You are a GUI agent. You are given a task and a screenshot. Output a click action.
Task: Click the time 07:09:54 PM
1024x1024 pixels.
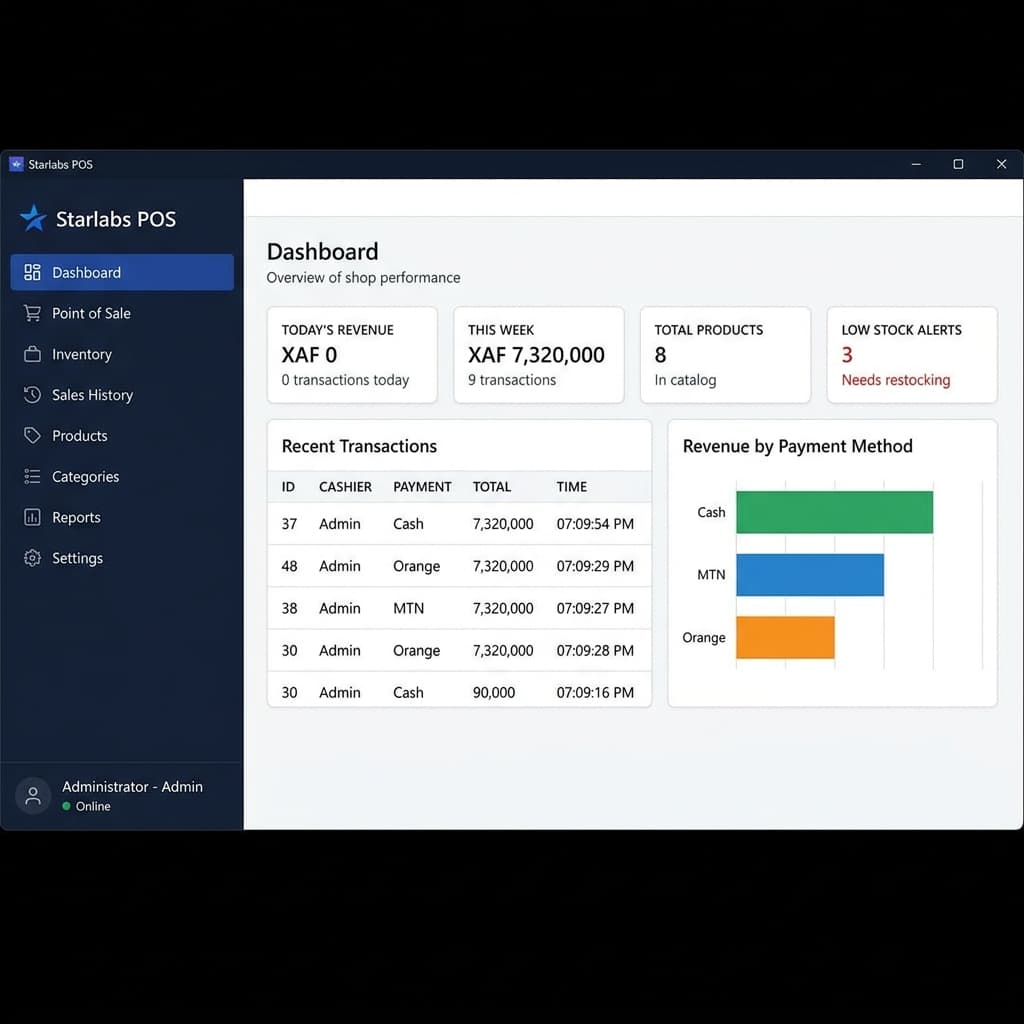pos(595,524)
